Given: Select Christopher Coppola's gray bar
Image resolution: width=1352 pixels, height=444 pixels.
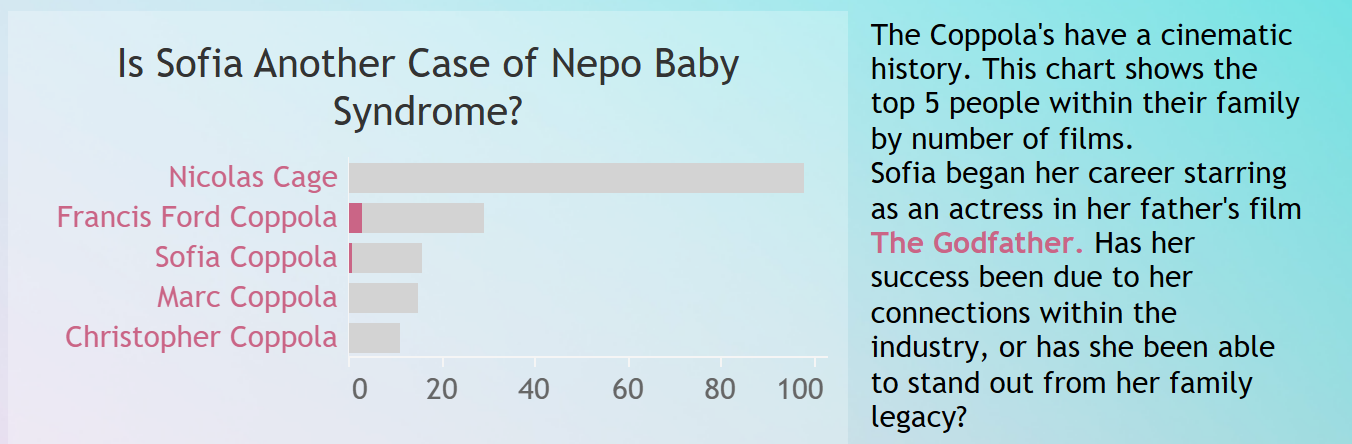Looking at the screenshot, I should pos(374,338).
